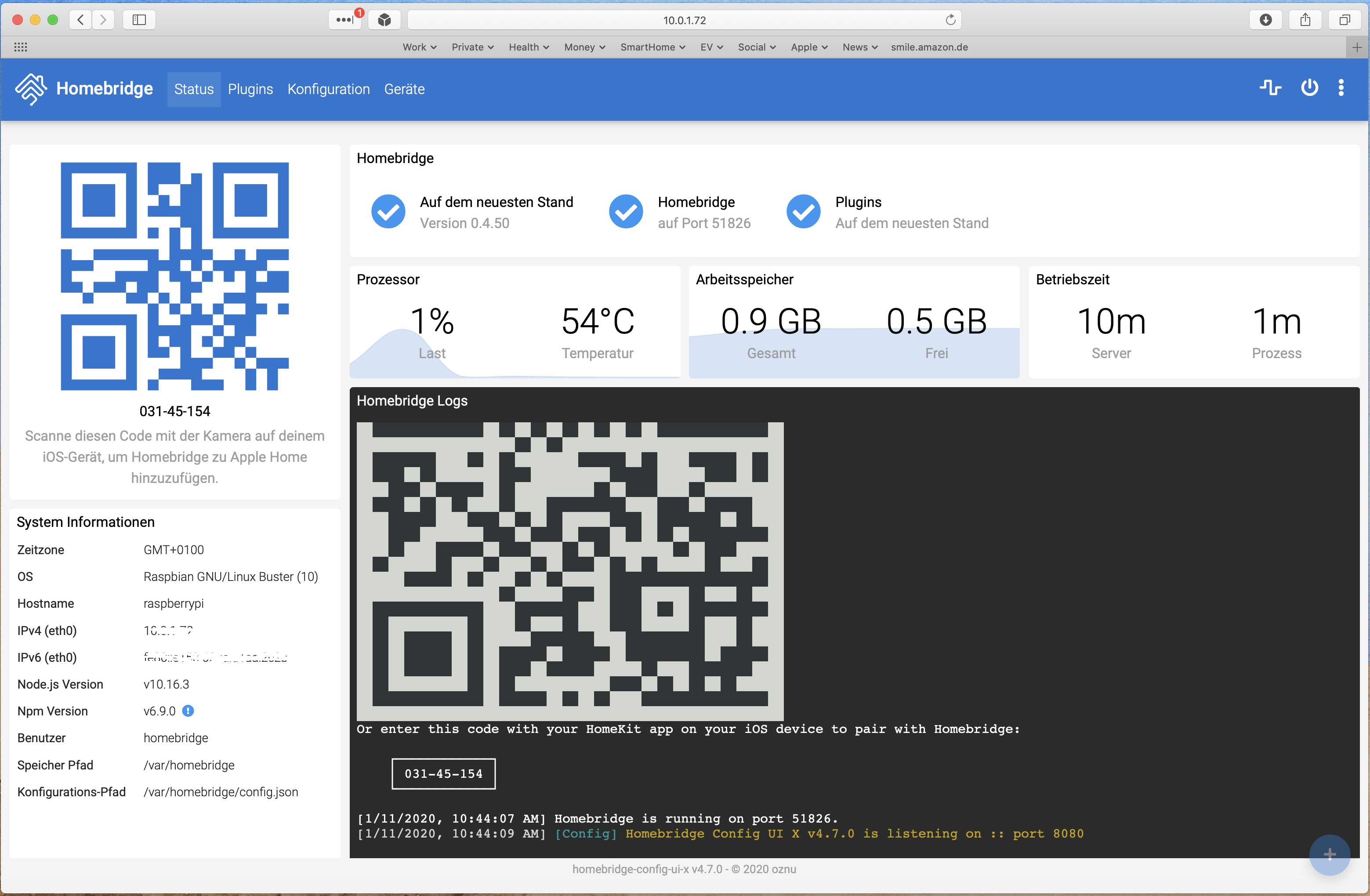Screen dimensions: 1370x896
Task: Click the Homebridge port 51826 checkmark
Action: (626, 212)
